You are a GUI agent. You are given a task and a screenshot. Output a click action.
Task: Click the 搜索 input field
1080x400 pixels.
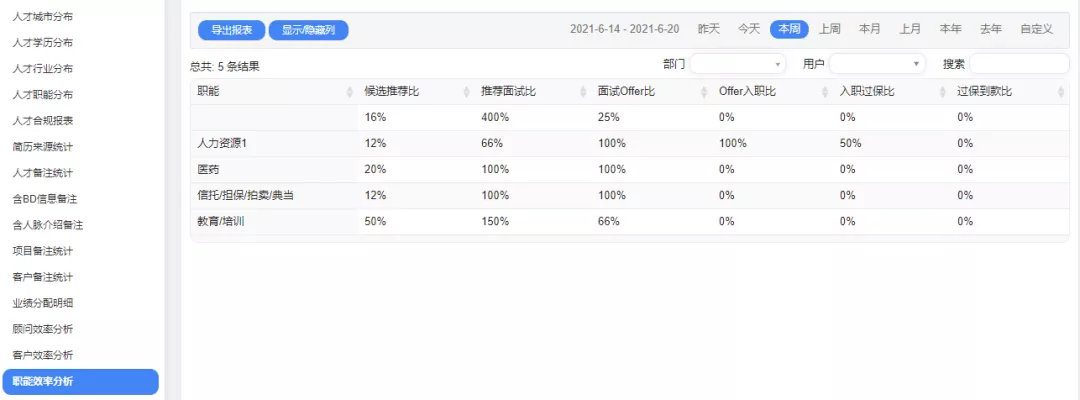pyautogui.click(x=1018, y=64)
